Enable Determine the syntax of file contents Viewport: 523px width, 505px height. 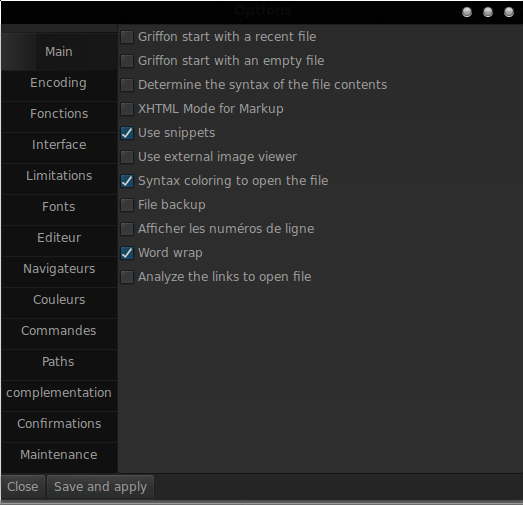tap(127, 85)
